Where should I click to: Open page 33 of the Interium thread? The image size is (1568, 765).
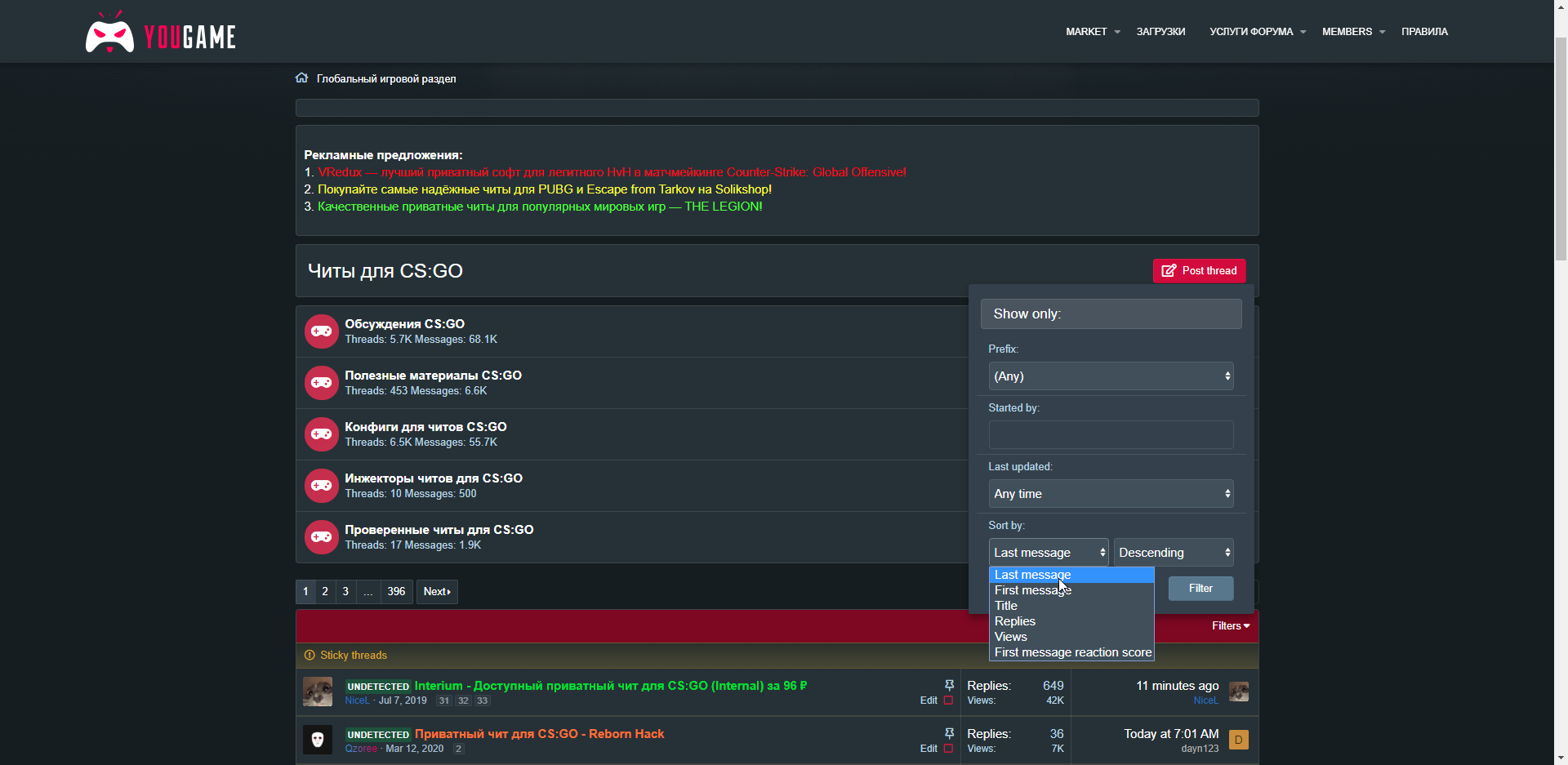483,701
